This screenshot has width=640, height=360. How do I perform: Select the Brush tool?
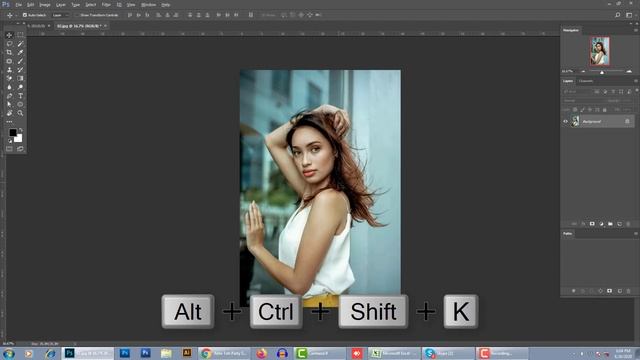[20, 61]
